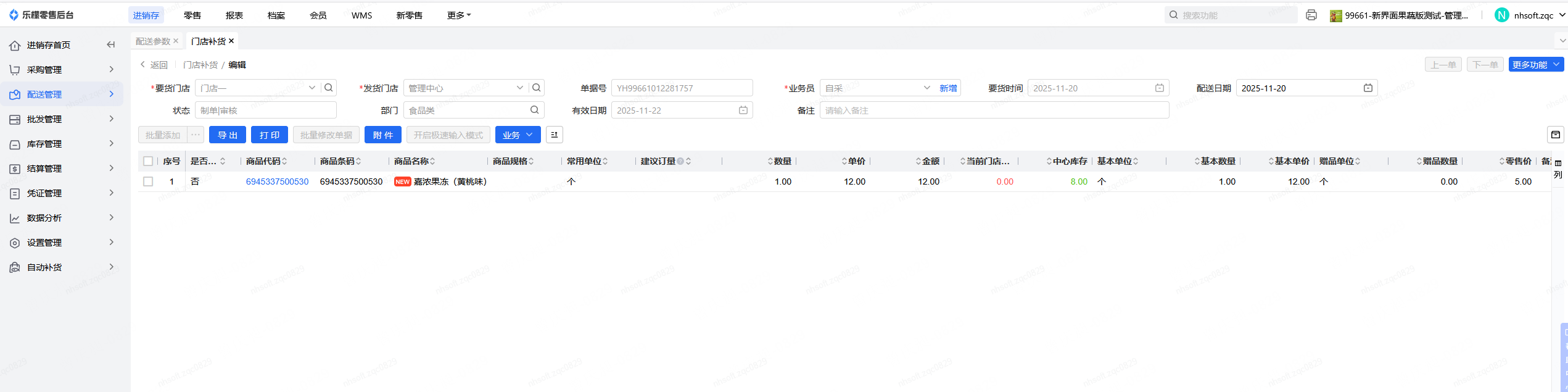This screenshot has width=1568, height=392.
Task: Open the print icon in top bar
Action: (1311, 15)
